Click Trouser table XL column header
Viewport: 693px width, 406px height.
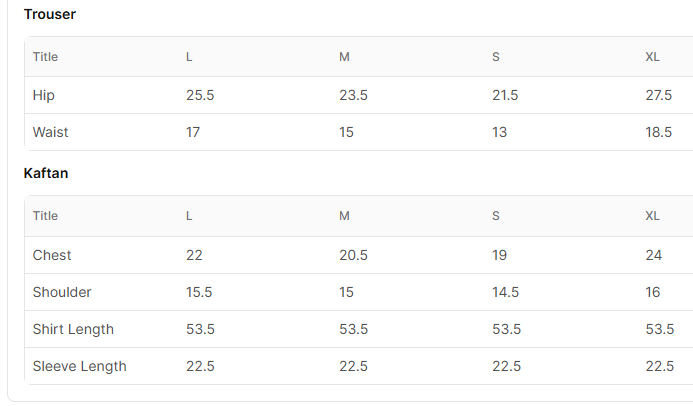pos(652,57)
